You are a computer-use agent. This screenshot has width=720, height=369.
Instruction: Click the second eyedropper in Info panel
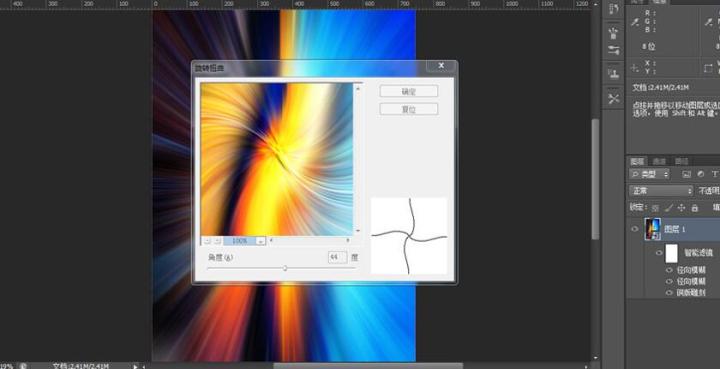click(x=708, y=22)
